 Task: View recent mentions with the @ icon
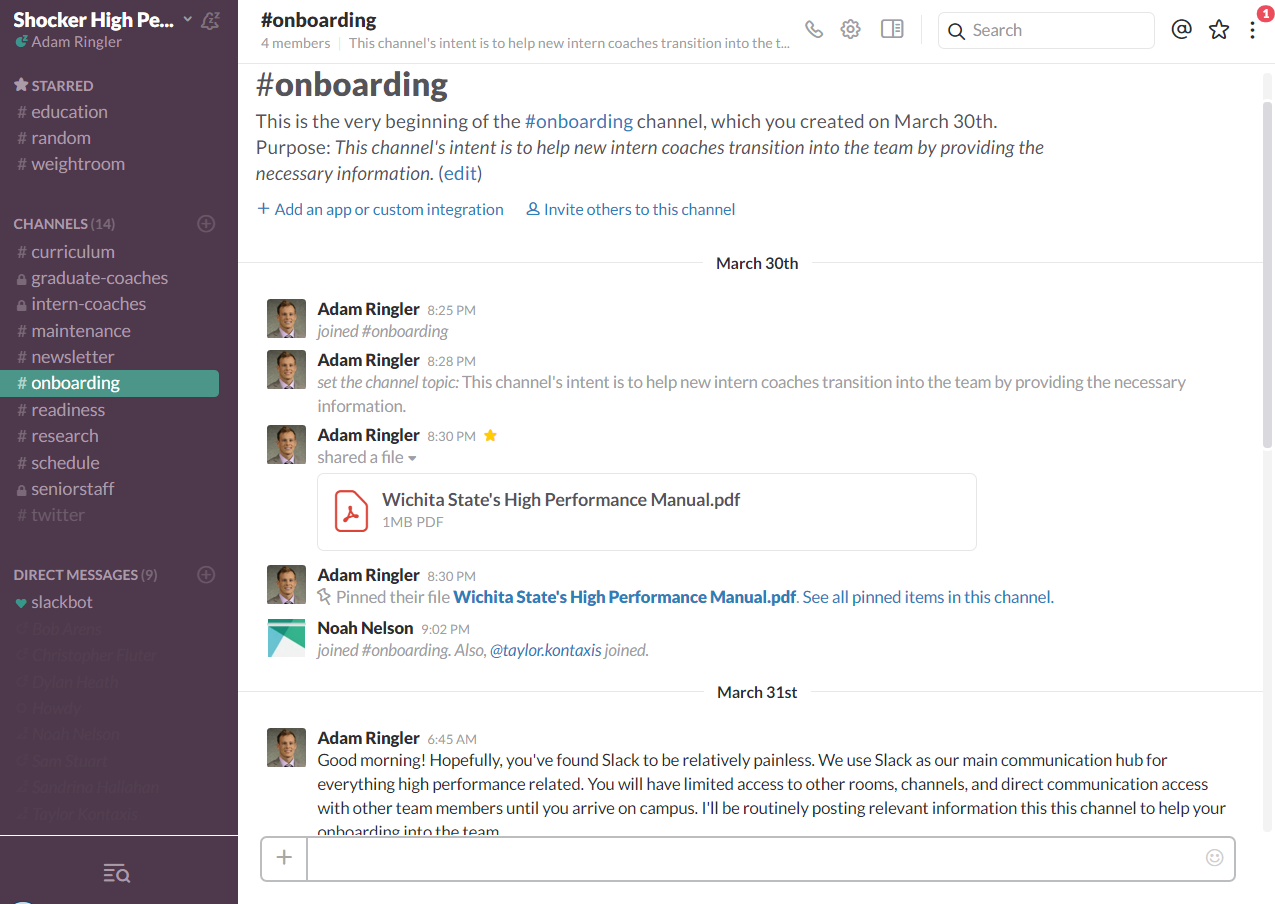click(x=1181, y=29)
